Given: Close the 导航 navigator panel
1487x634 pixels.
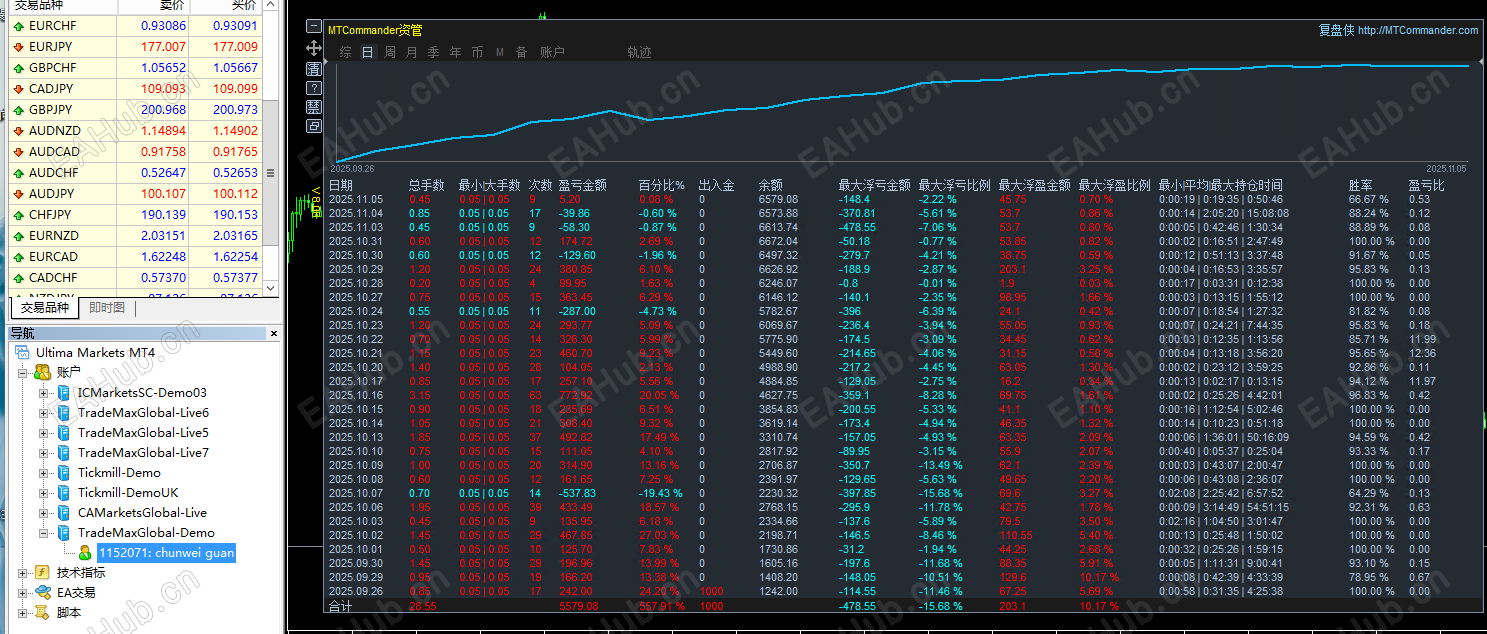Looking at the screenshot, I should (x=274, y=333).
